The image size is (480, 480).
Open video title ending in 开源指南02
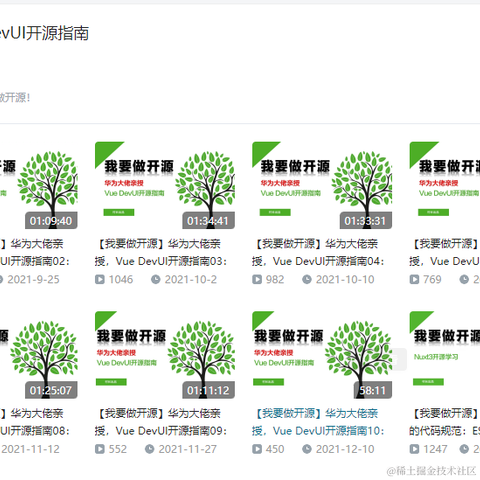(35, 253)
